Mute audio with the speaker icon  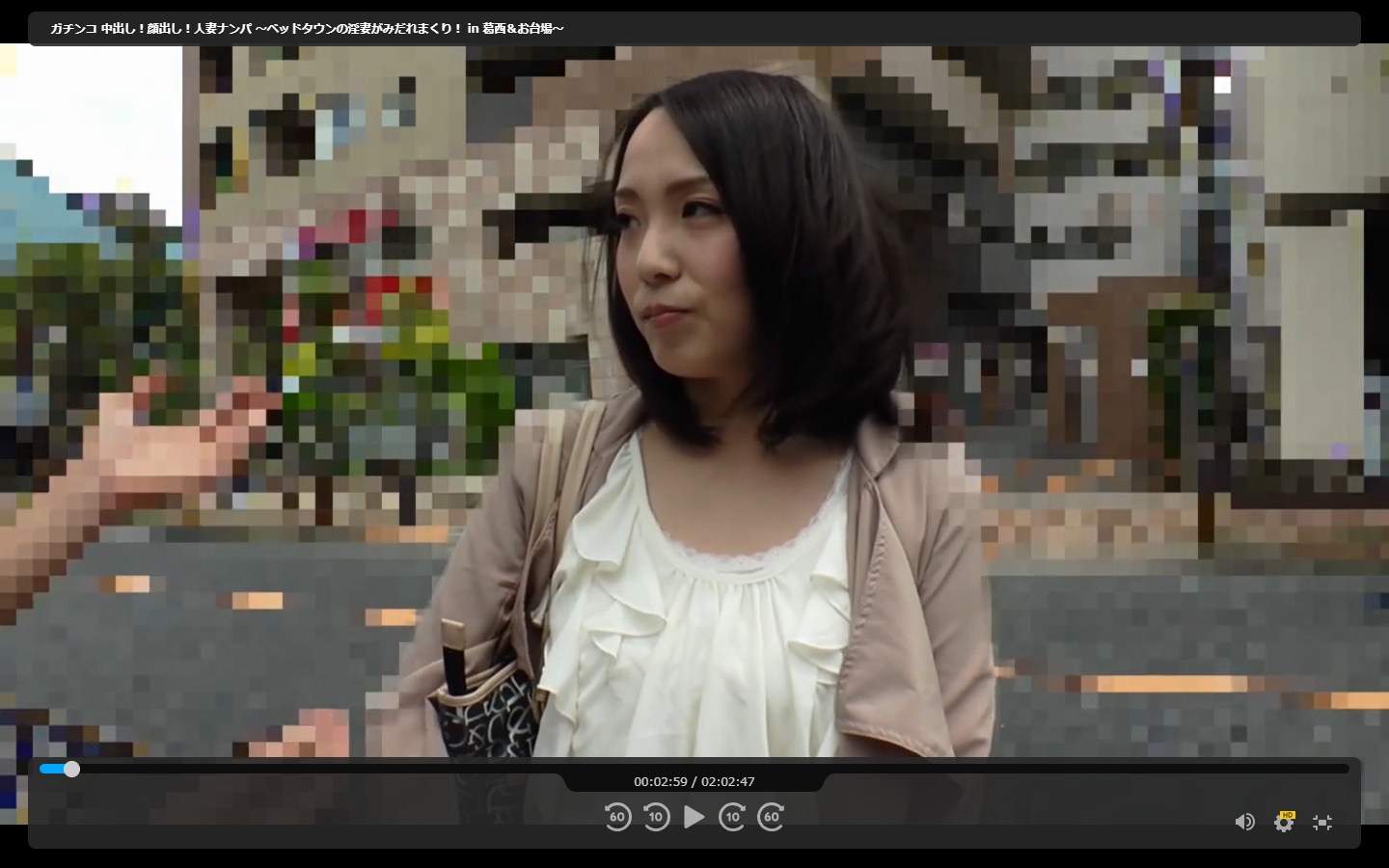[x=1244, y=822]
